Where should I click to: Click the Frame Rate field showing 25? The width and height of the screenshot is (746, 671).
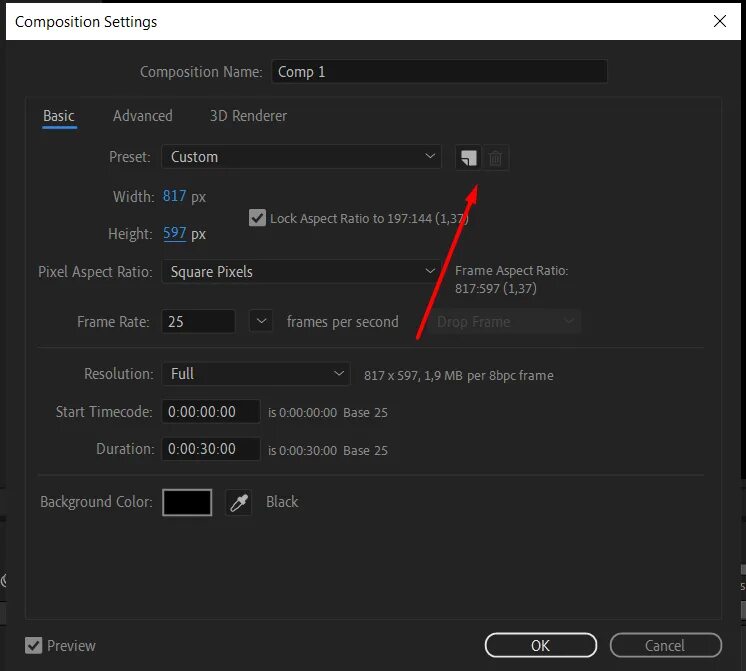[x=198, y=321]
